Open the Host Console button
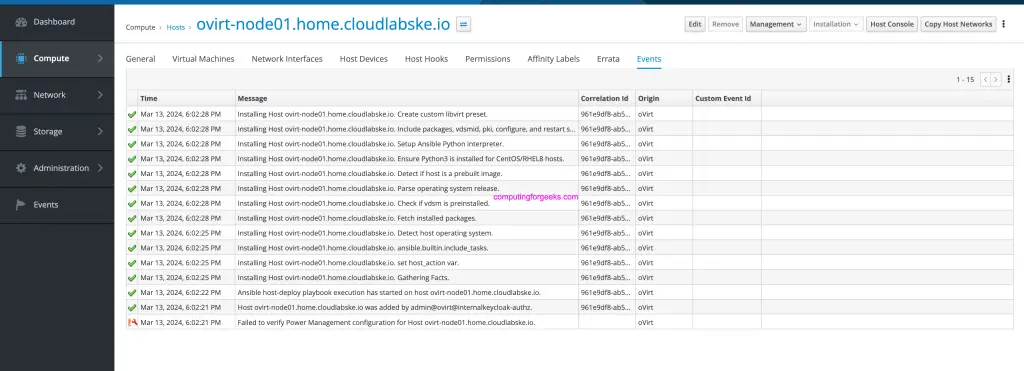This screenshot has width=1024, height=371. point(892,24)
